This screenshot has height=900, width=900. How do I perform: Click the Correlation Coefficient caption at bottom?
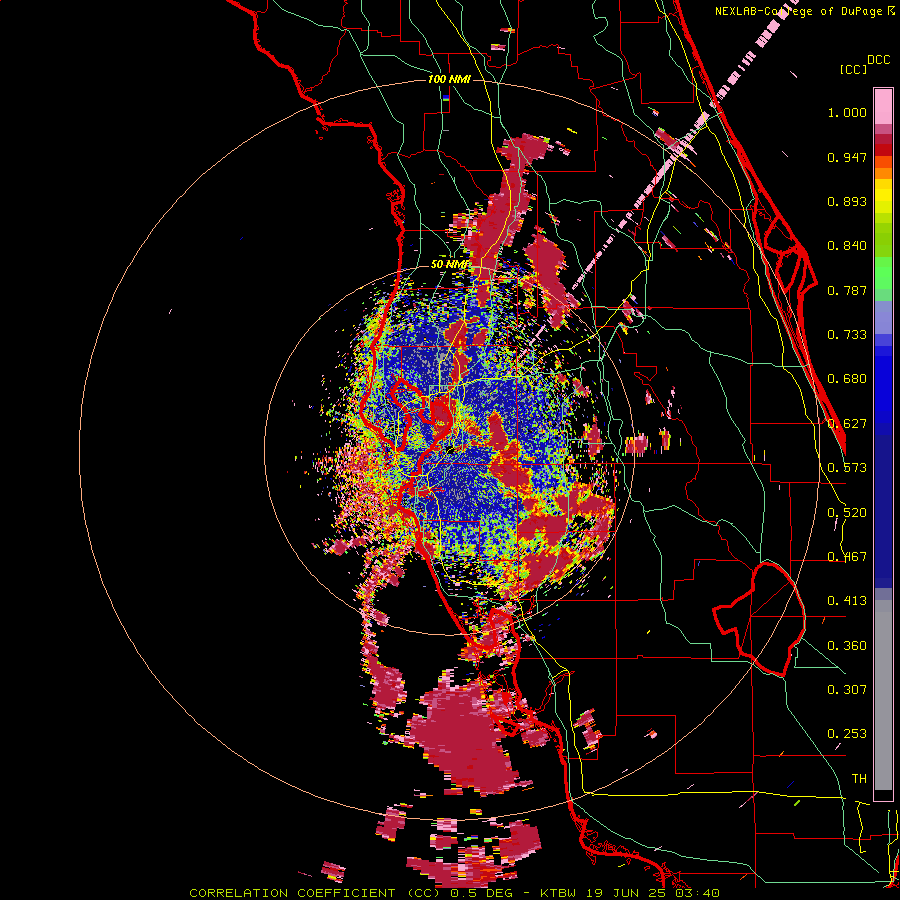pos(455,893)
